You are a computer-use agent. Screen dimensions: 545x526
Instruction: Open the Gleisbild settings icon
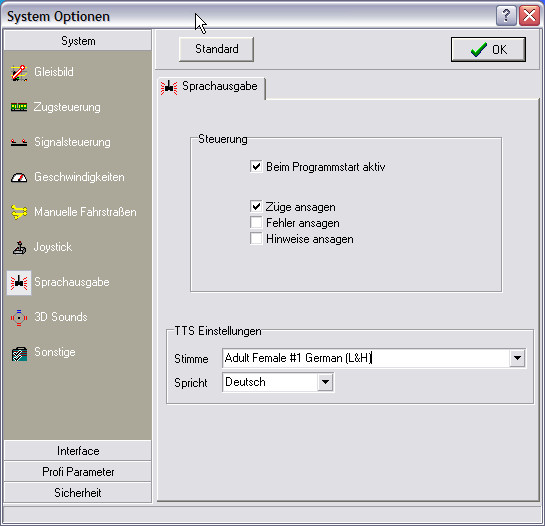coord(19,73)
